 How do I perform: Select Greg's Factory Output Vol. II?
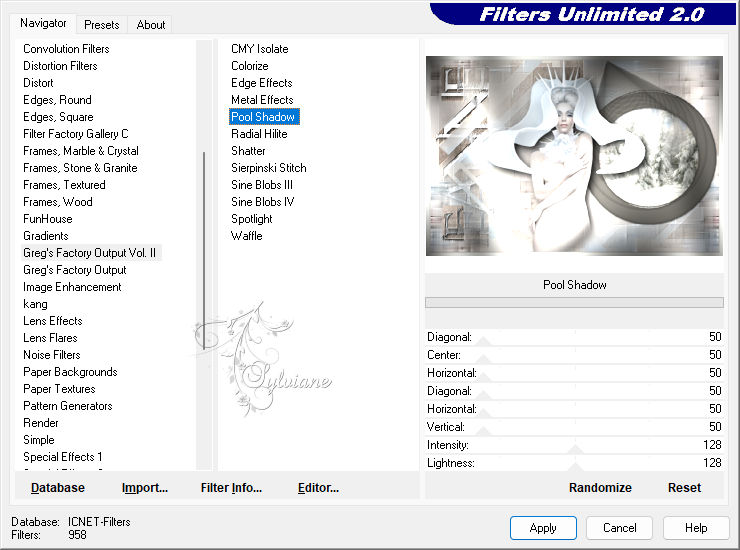coord(89,253)
